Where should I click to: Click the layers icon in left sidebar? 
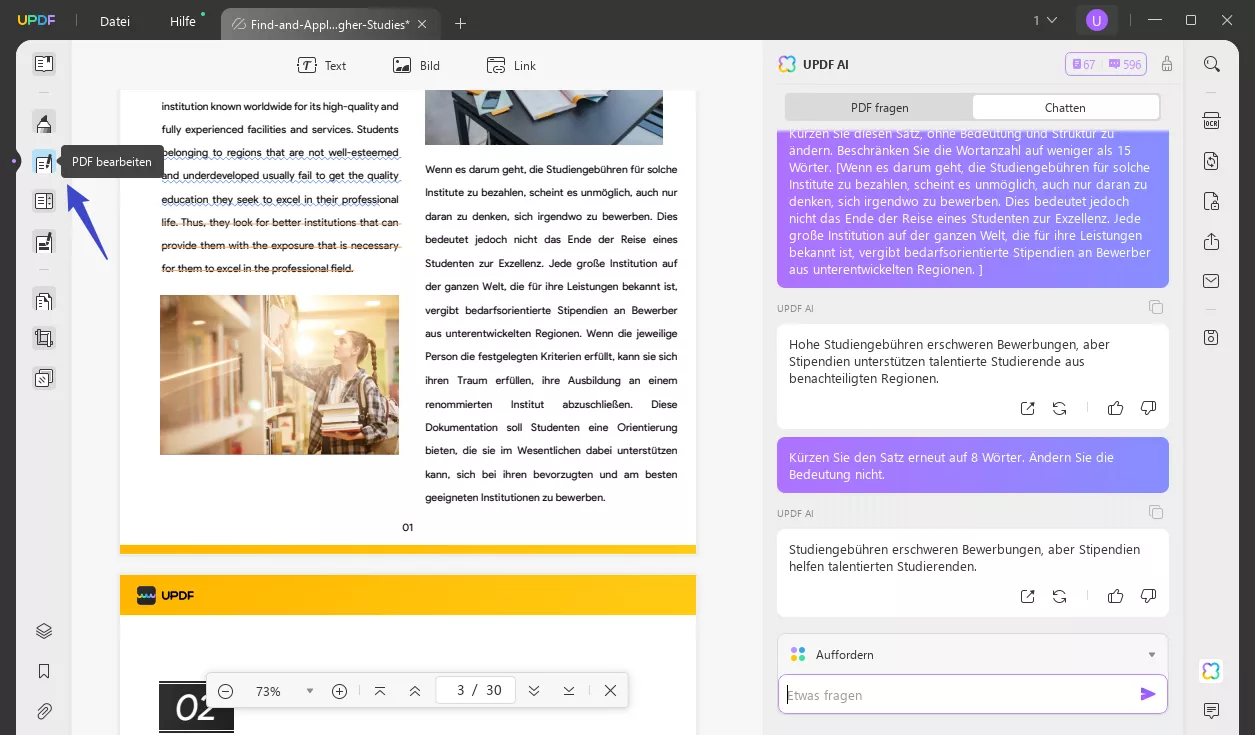tap(43, 631)
